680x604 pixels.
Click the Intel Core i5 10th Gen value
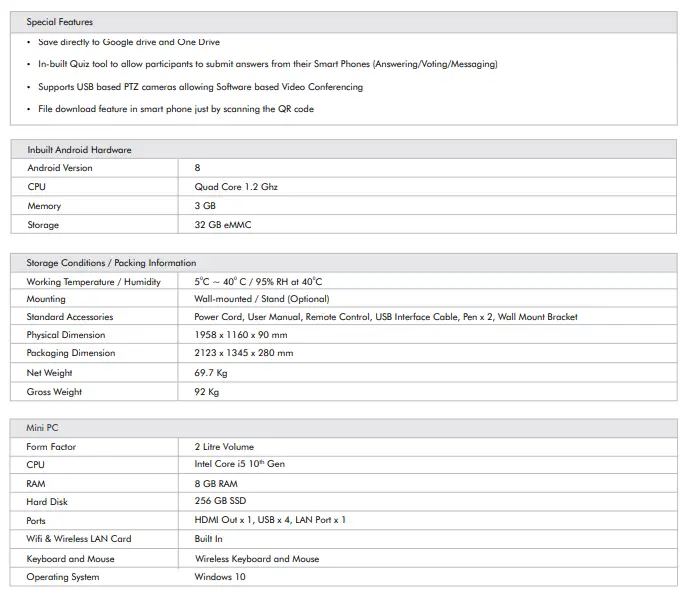click(x=239, y=464)
